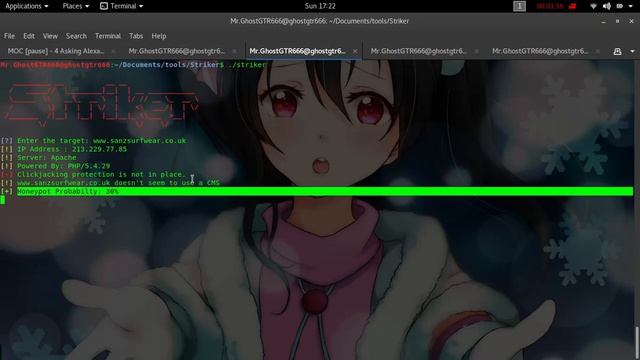Image resolution: width=640 pixels, height=360 pixels.
Task: Open the Tabs menu
Action: (x=136, y=36)
